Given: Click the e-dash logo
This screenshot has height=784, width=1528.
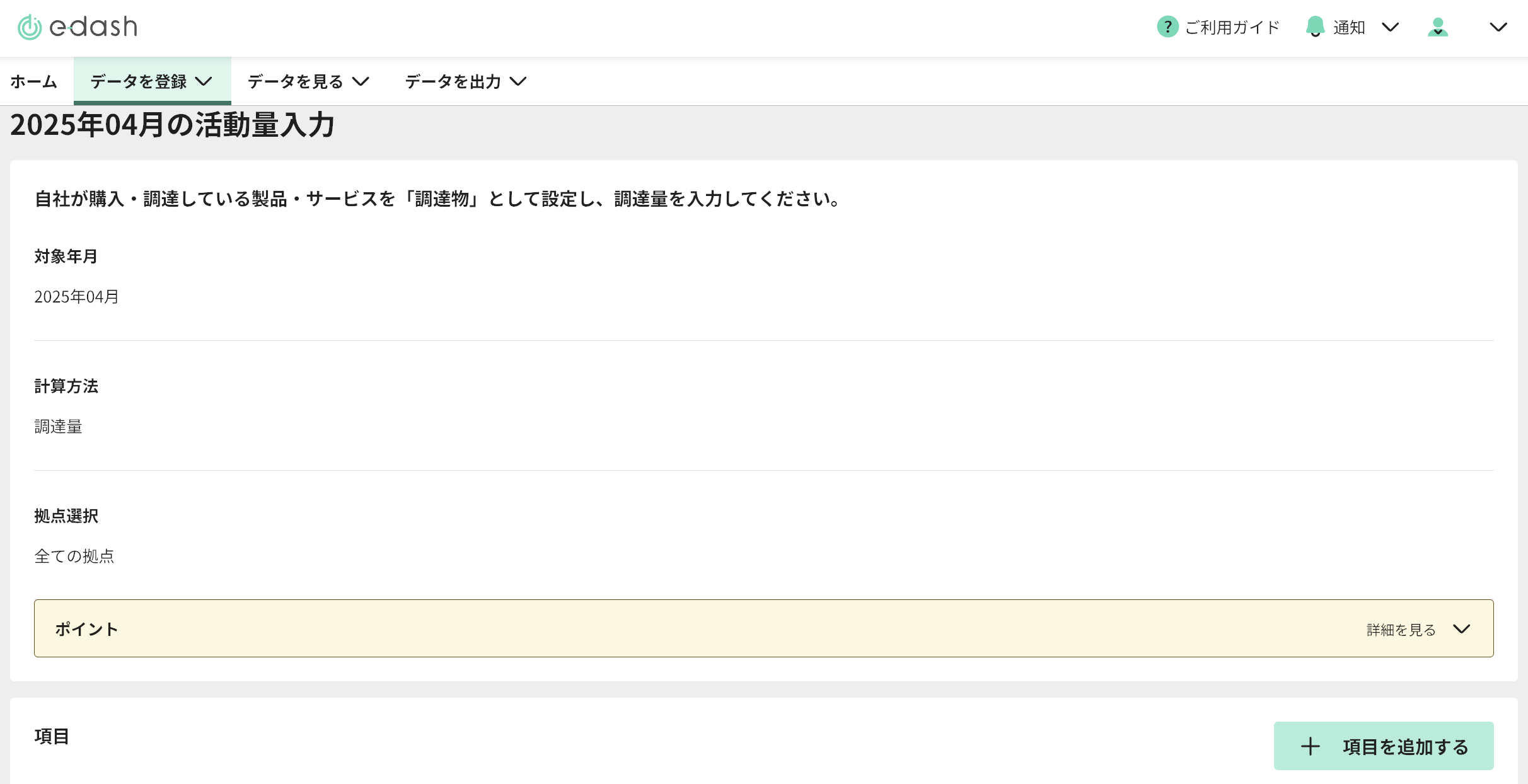Looking at the screenshot, I should tap(77, 27).
